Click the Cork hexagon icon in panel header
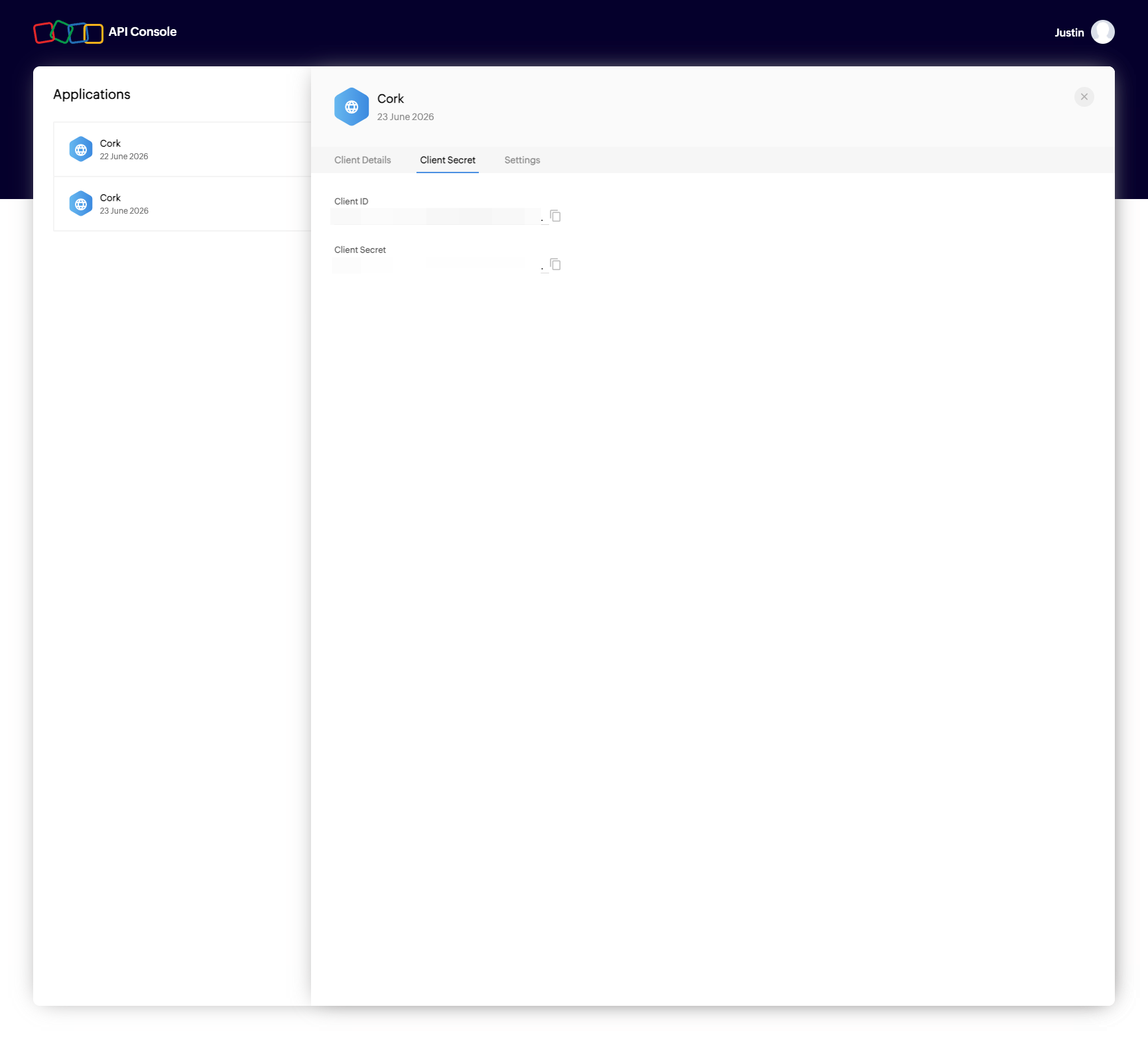The image size is (1148, 1039). pos(351,107)
